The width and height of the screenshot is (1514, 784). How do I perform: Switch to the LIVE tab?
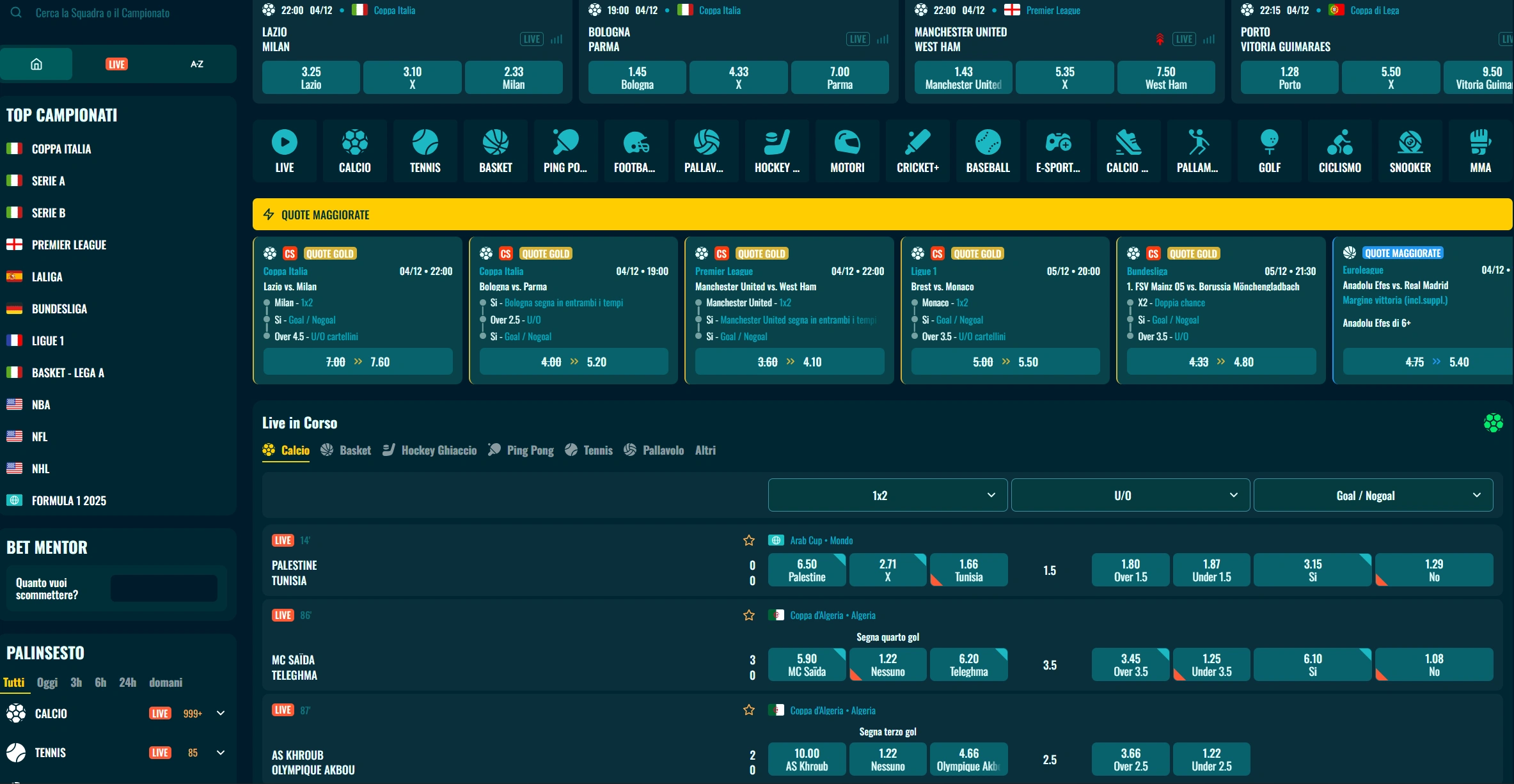(x=117, y=63)
